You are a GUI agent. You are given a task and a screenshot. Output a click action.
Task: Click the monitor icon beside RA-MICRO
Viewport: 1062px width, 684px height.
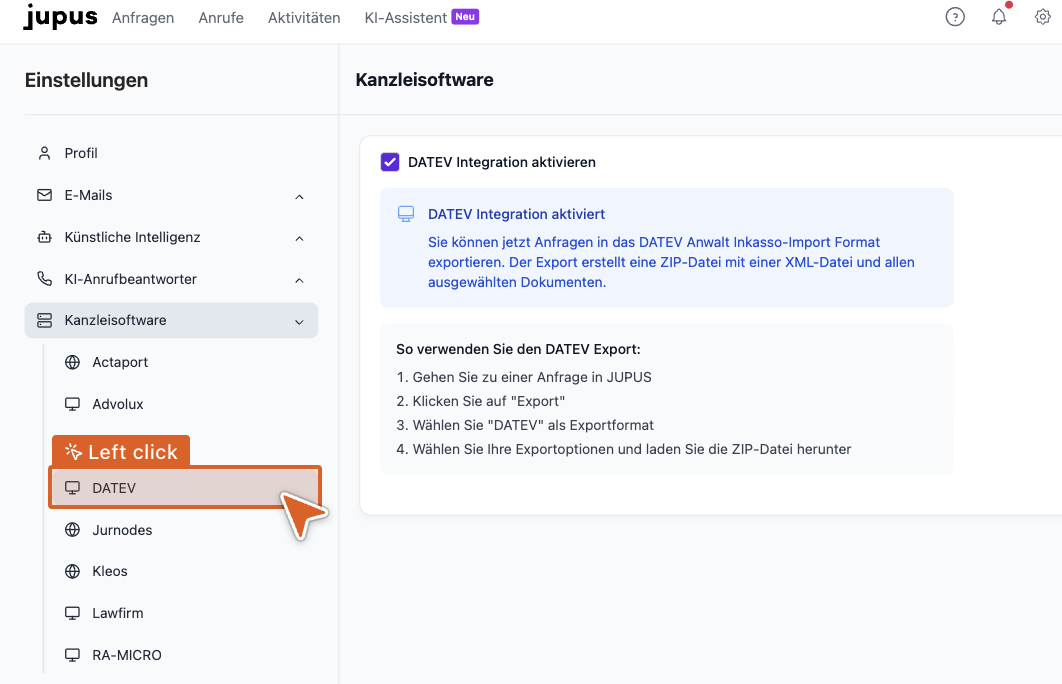(x=72, y=655)
